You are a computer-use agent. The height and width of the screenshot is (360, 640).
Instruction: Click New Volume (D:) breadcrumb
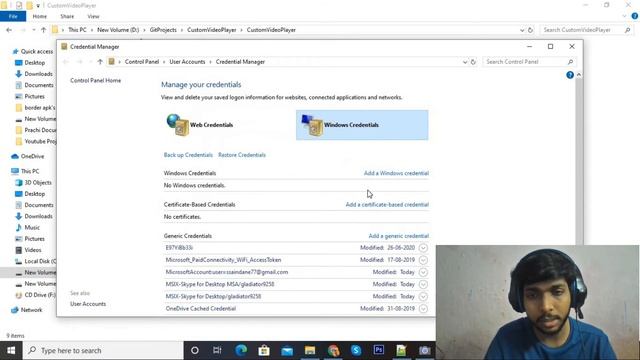(118, 30)
